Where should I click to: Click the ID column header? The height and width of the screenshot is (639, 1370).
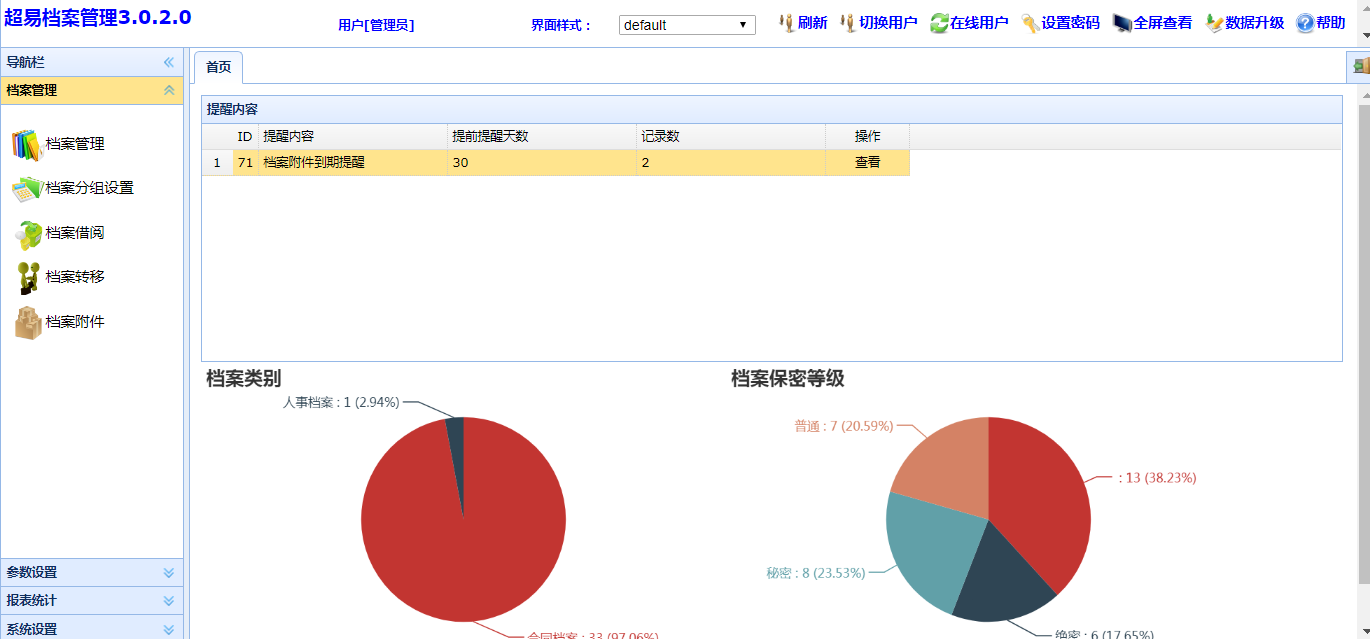245,136
